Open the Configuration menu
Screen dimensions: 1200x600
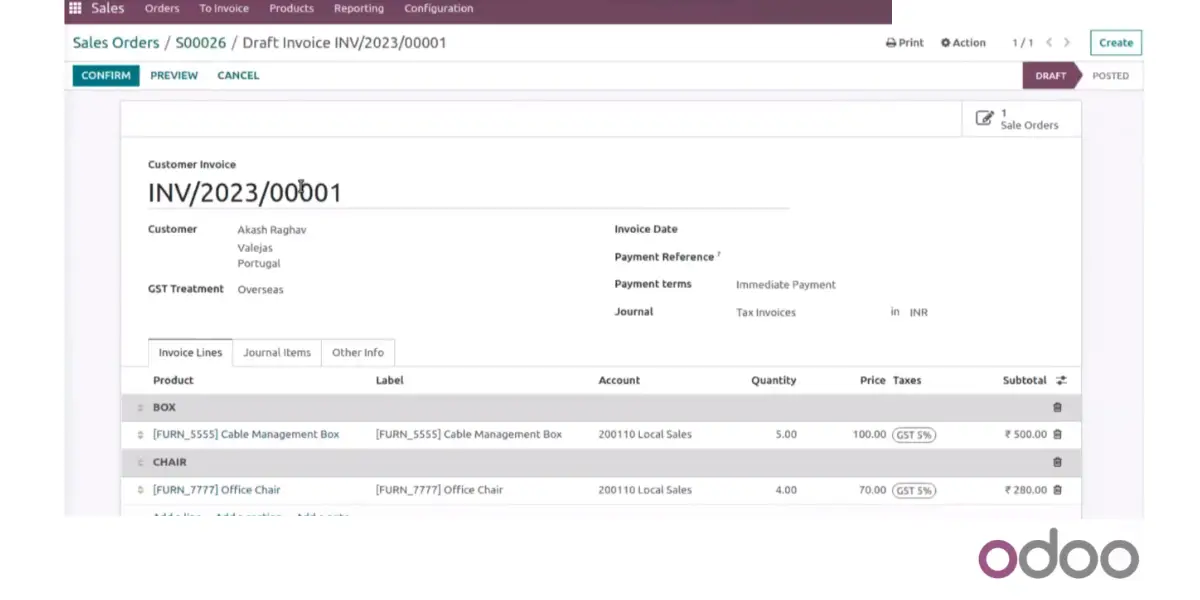point(439,8)
